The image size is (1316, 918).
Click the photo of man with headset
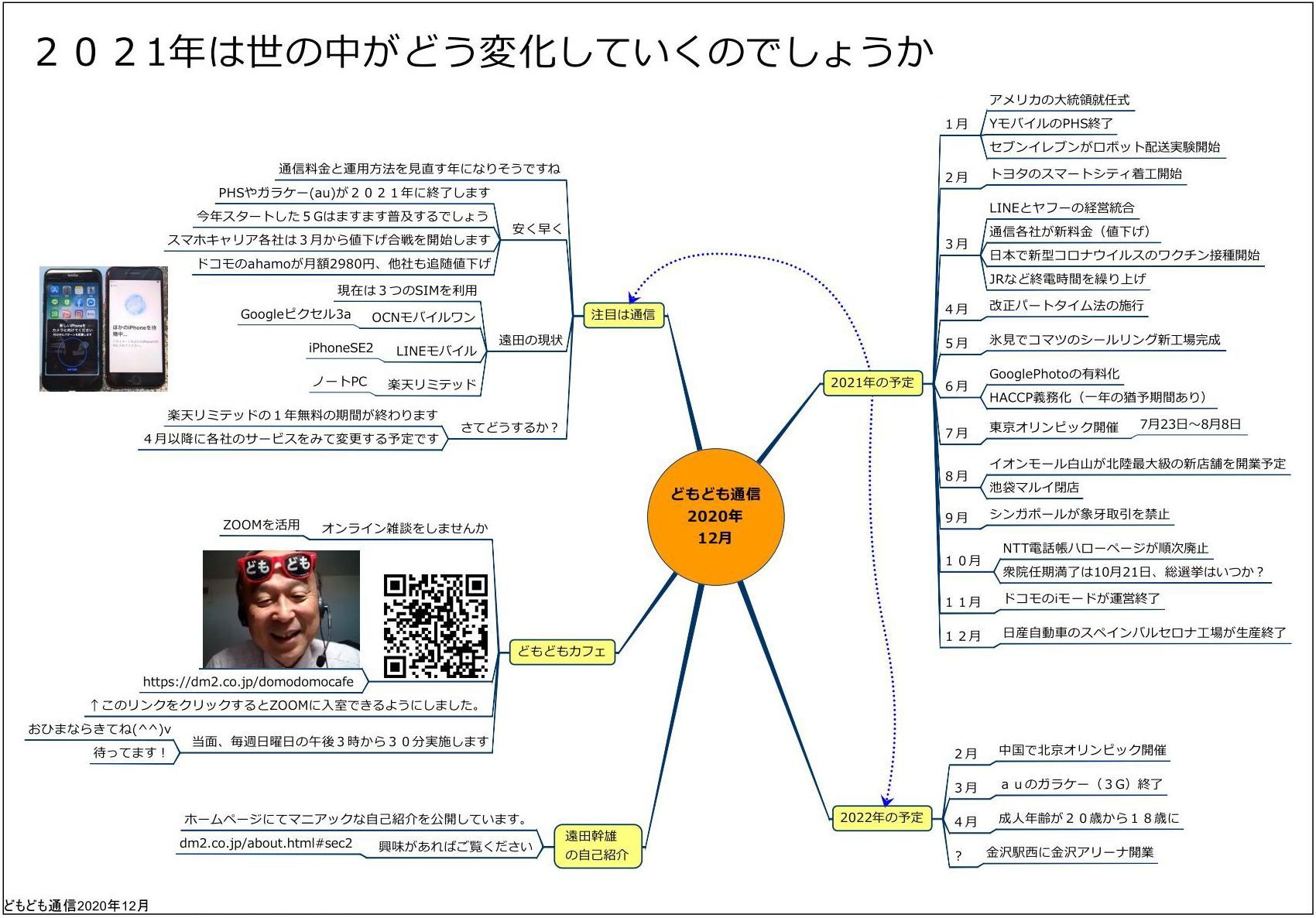click(281, 609)
